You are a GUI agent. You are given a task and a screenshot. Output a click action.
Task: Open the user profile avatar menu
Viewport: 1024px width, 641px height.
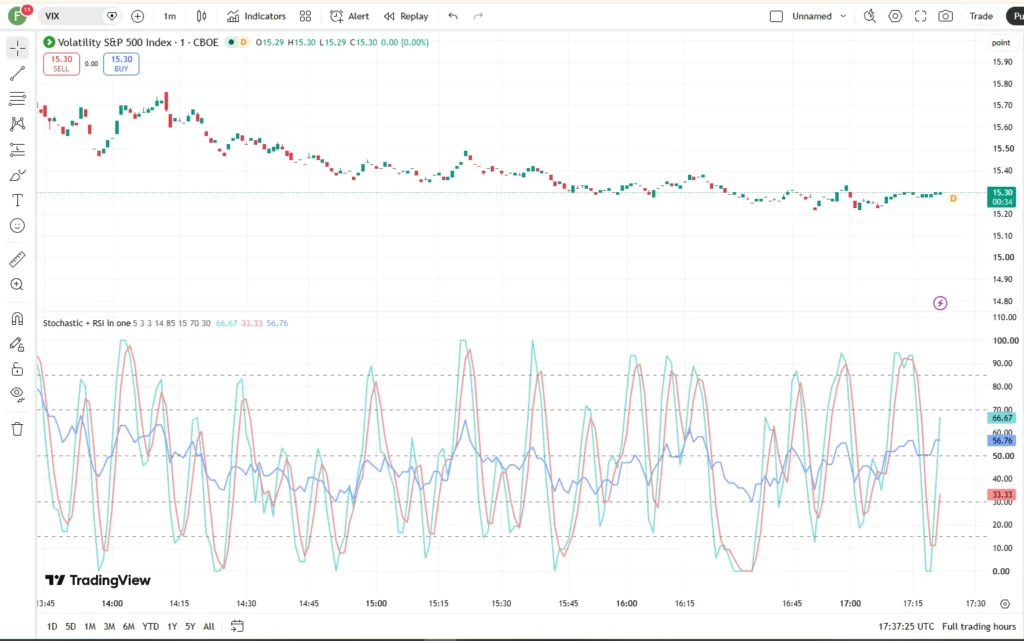[x=18, y=16]
